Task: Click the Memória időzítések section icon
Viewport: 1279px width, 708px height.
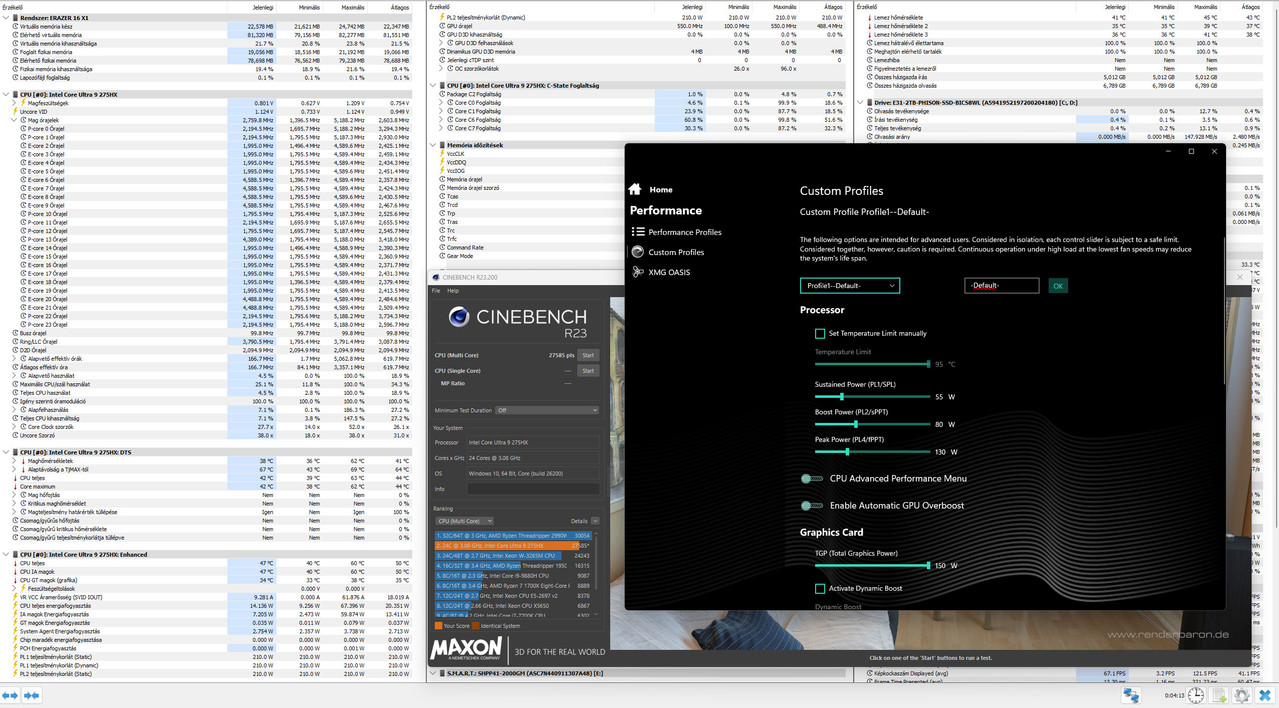Action: pyautogui.click(x=441, y=145)
